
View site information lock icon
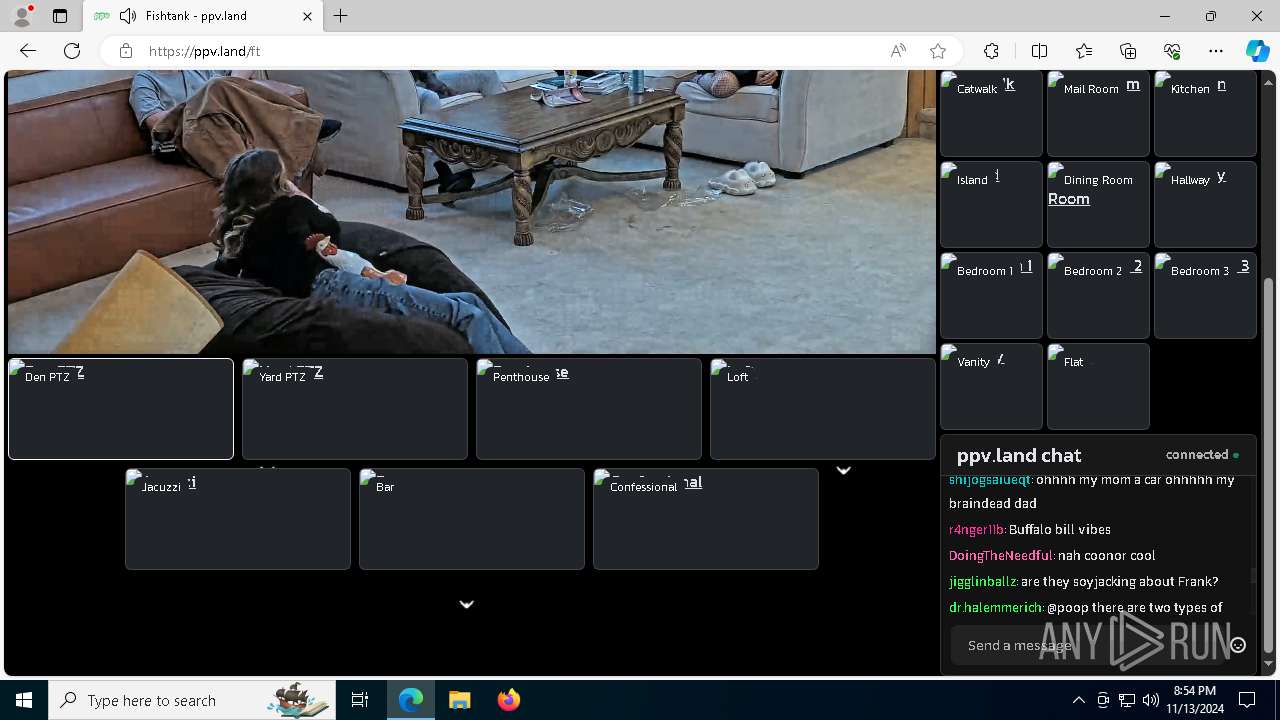(x=125, y=51)
